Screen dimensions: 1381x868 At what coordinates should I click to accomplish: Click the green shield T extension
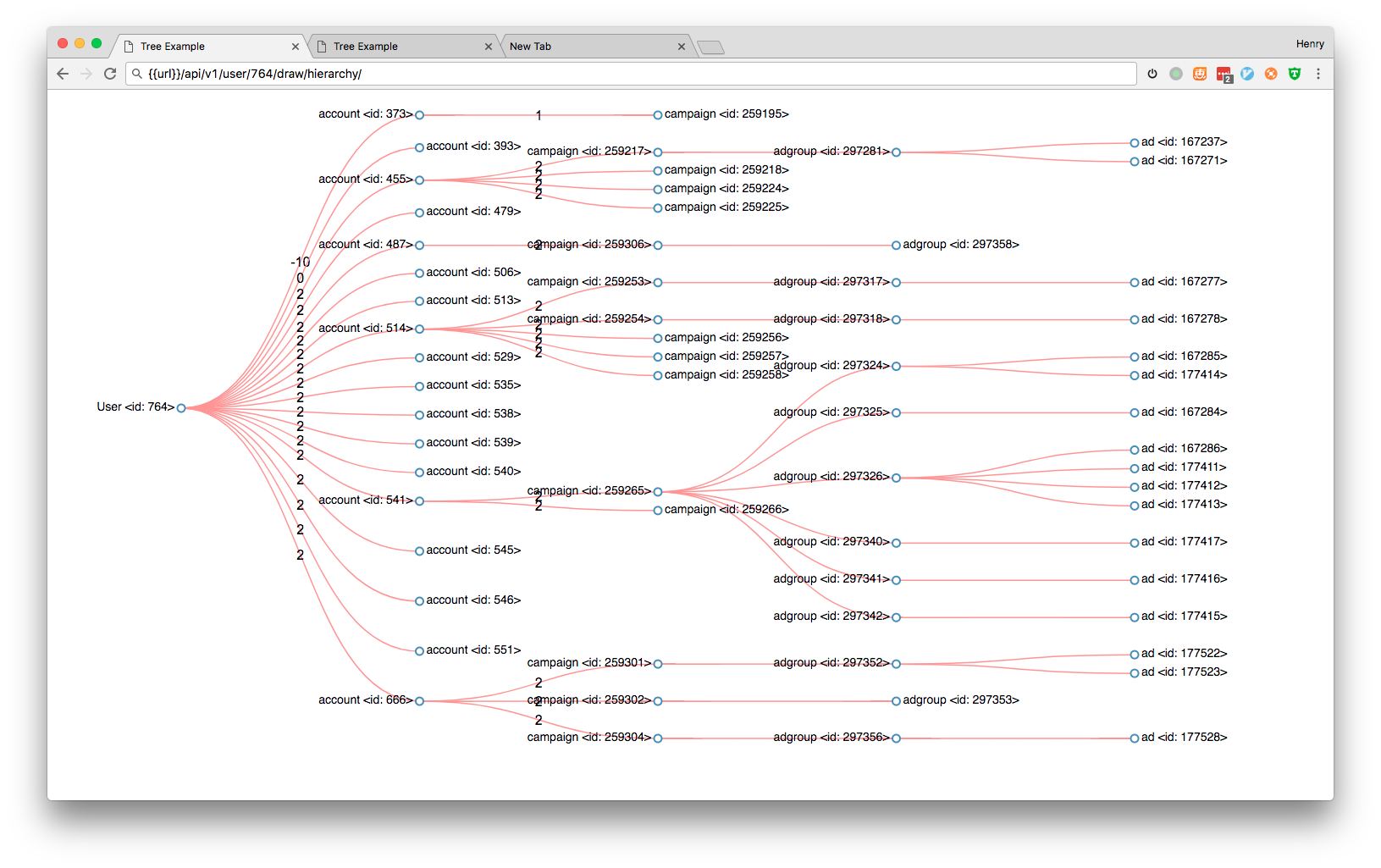pos(1295,74)
